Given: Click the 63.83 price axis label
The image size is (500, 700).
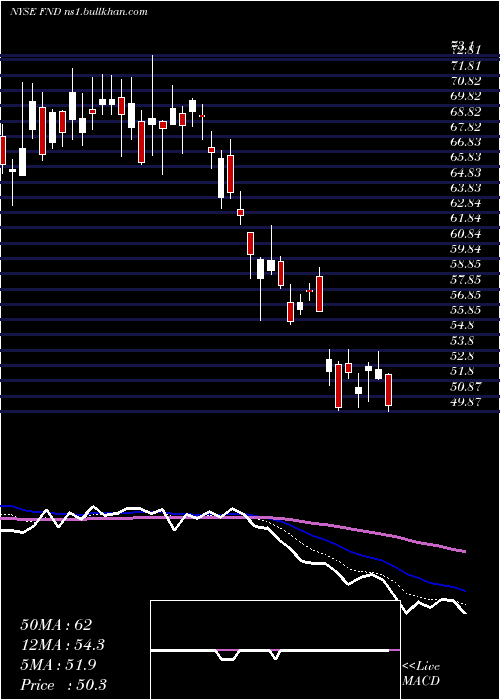Looking at the screenshot, I should [466, 188].
